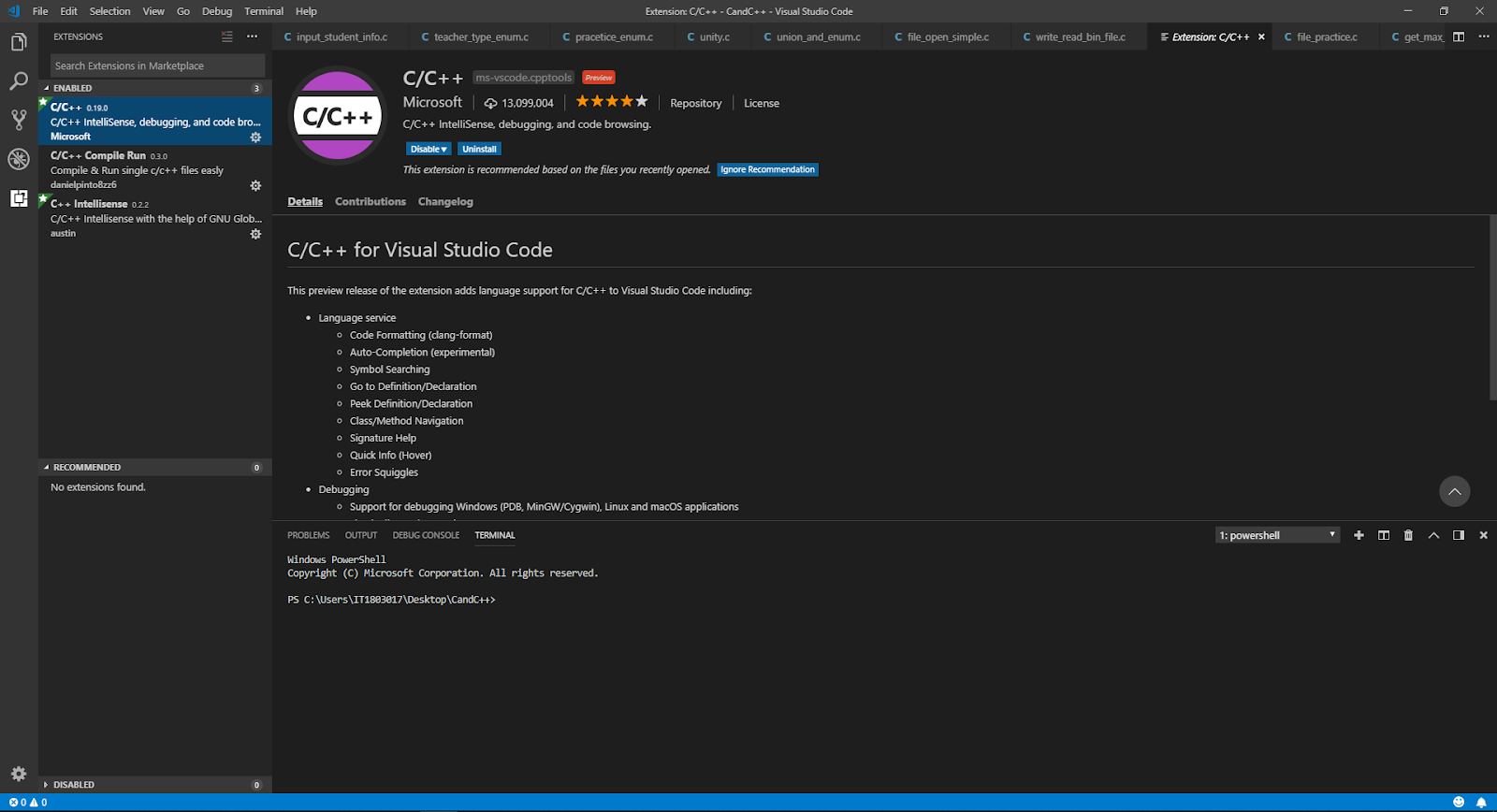Switch to the union_and_enum.c tab
Image resolution: width=1497 pixels, height=812 pixels.
817,37
